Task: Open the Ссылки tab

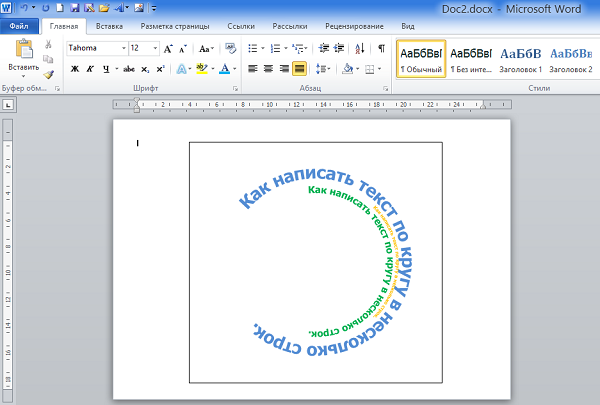Action: (x=241, y=26)
